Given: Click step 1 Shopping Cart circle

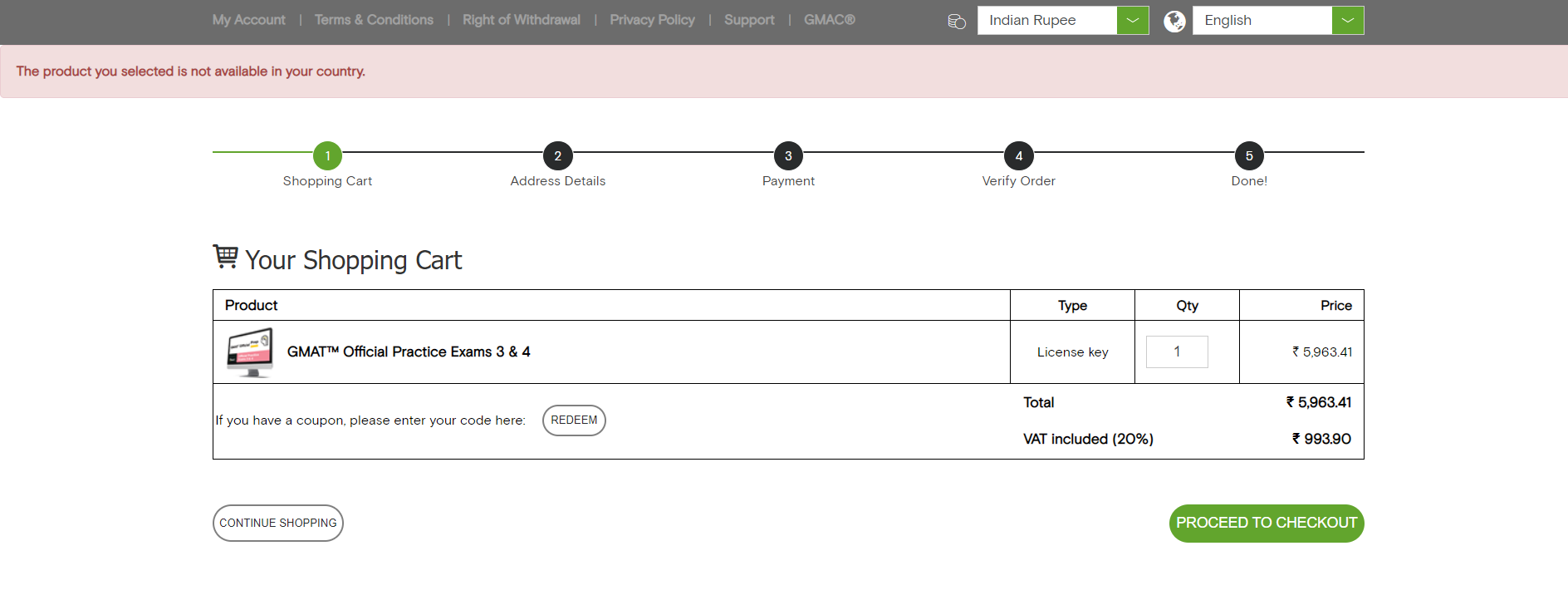Looking at the screenshot, I should tap(327, 155).
